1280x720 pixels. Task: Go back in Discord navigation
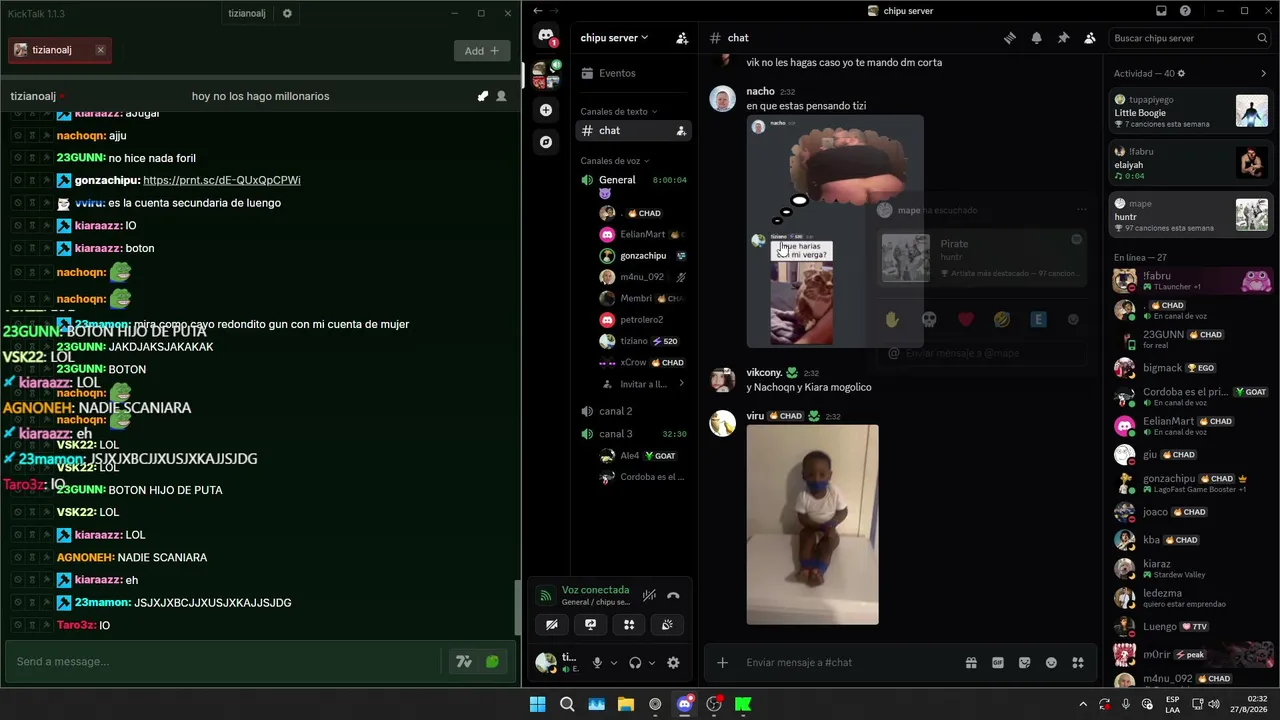538,11
